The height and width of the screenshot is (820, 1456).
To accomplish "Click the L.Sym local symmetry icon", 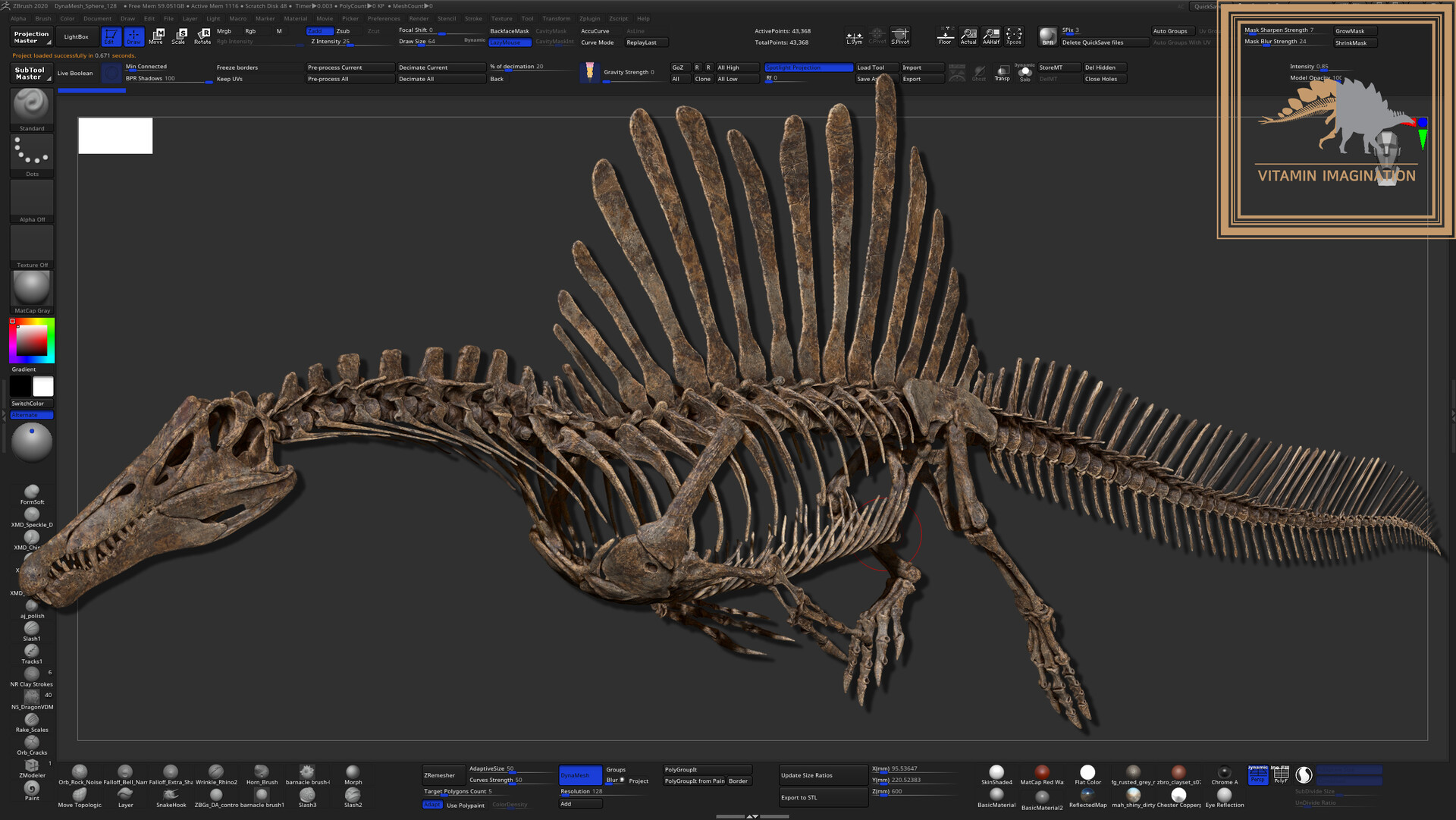I will [855, 36].
